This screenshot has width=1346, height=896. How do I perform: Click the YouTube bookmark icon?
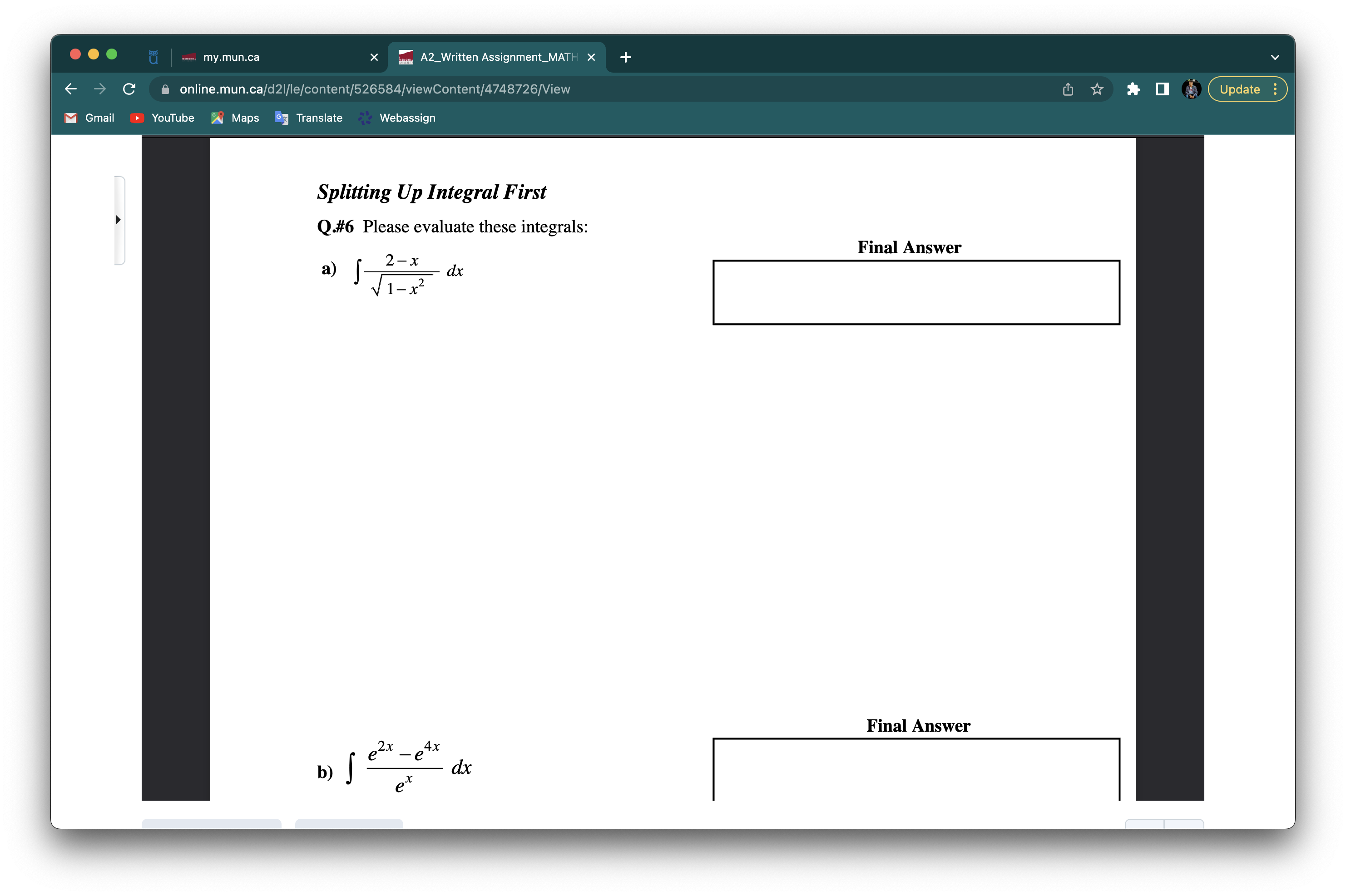tap(137, 118)
